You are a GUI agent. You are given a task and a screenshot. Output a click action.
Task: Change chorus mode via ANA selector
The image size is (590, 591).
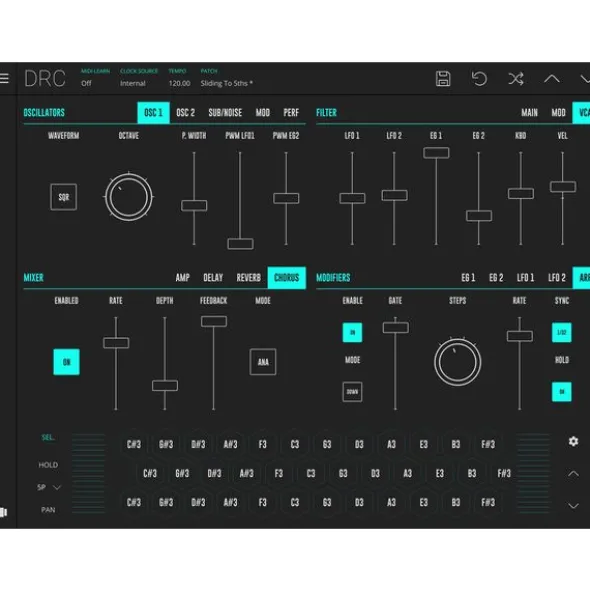pyautogui.click(x=263, y=362)
